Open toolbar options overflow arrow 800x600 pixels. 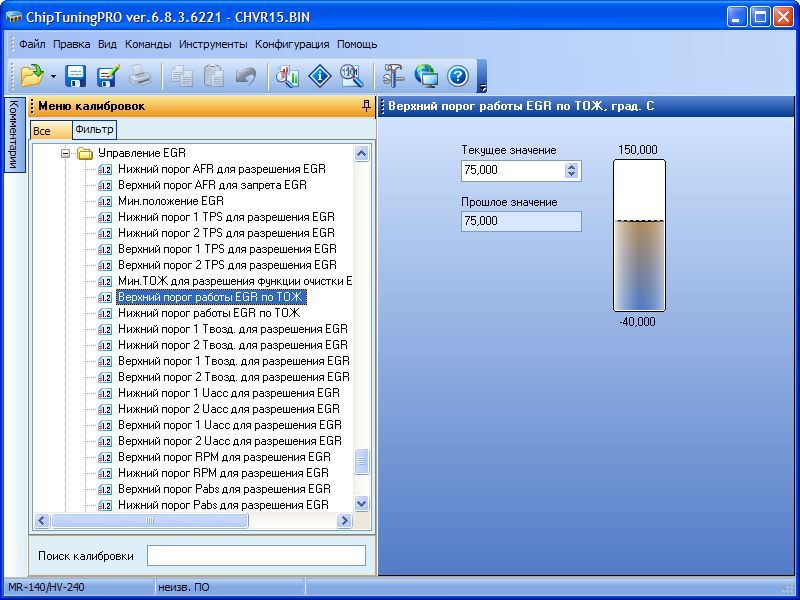(482, 87)
